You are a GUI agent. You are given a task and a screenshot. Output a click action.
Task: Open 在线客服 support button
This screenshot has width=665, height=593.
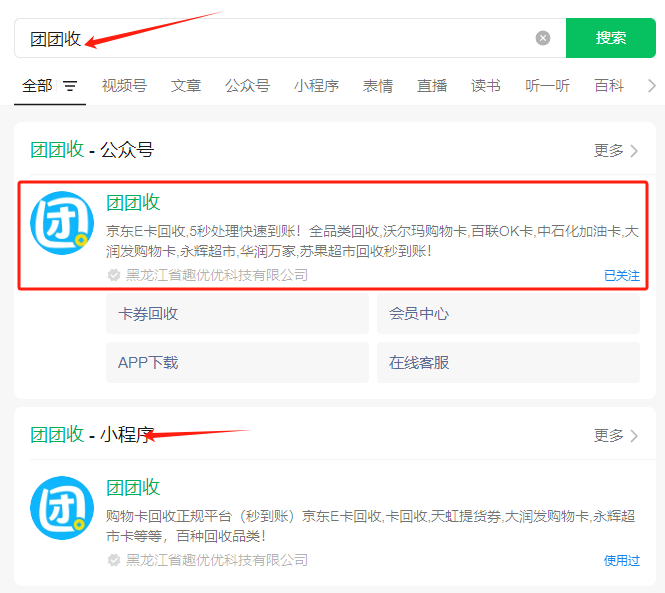click(x=508, y=362)
